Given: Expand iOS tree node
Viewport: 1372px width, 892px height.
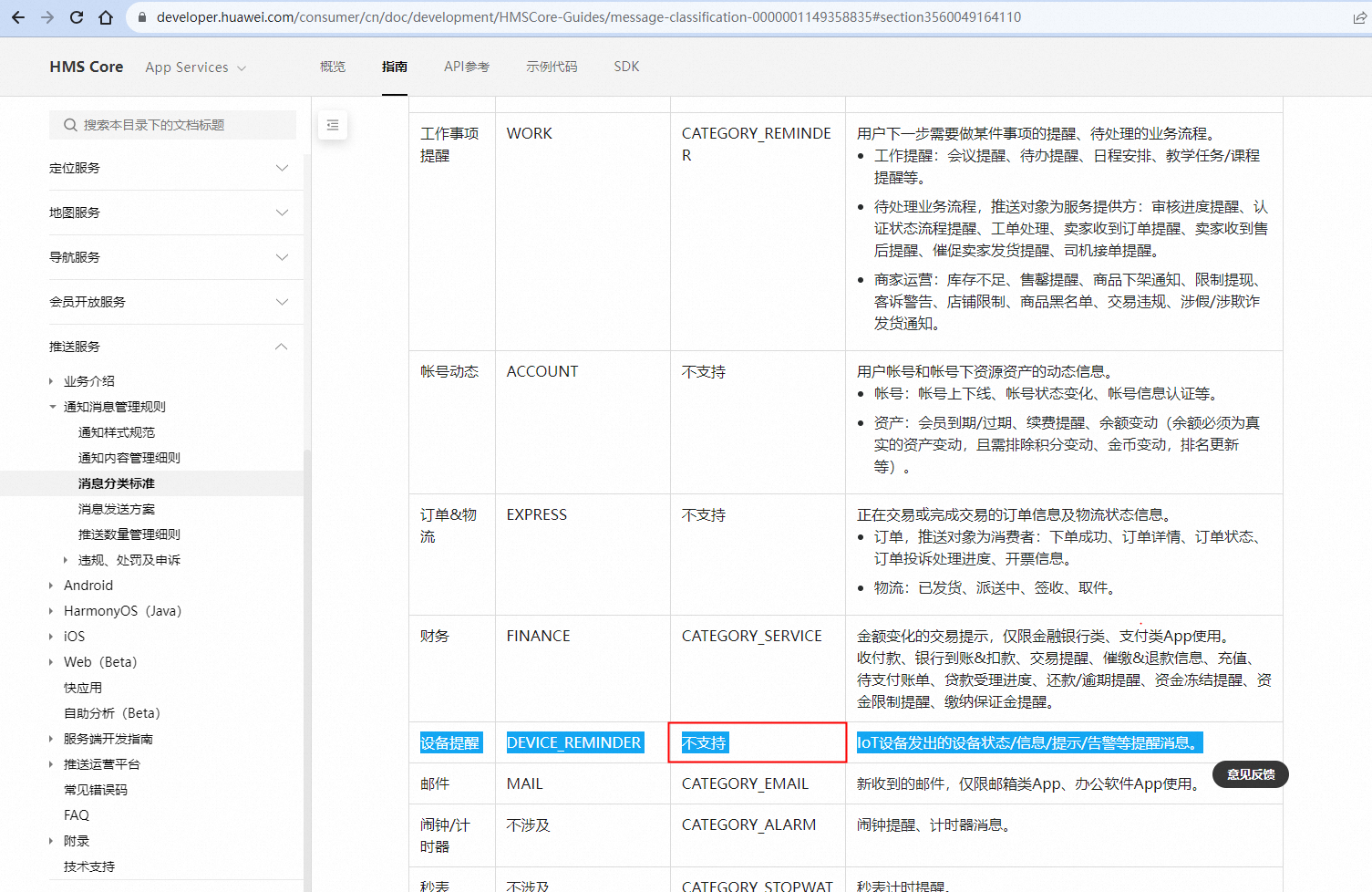Looking at the screenshot, I should 52,637.
